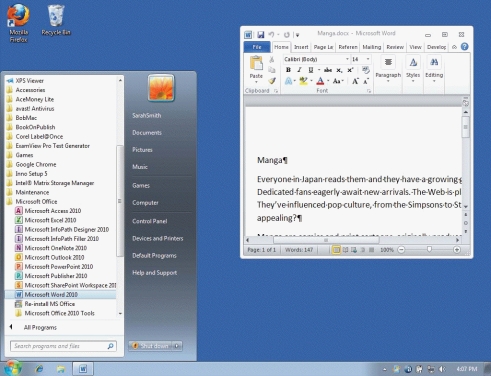Viewport: 491px width, 376px height.
Task: Toggle Bold formatting in Word
Action: 288,70
